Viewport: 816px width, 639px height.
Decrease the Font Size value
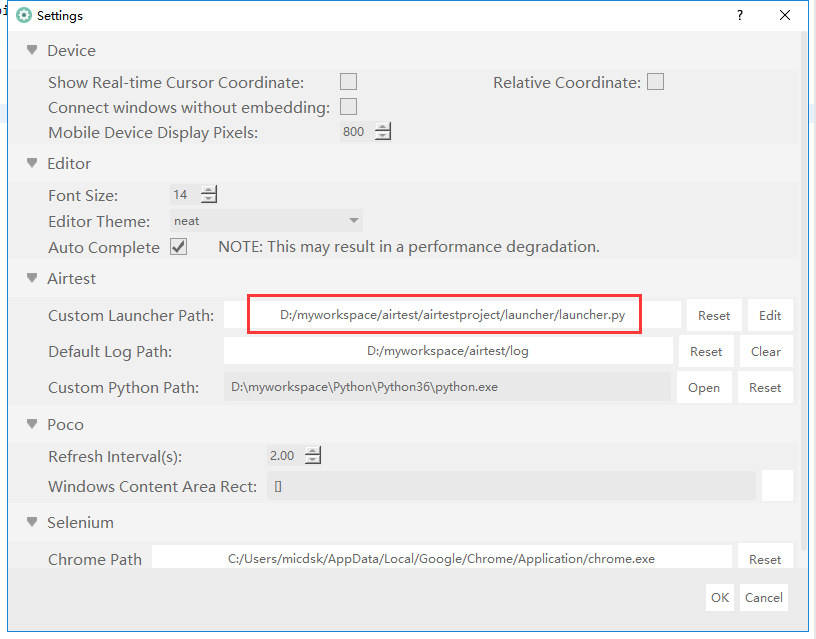click(x=209, y=199)
